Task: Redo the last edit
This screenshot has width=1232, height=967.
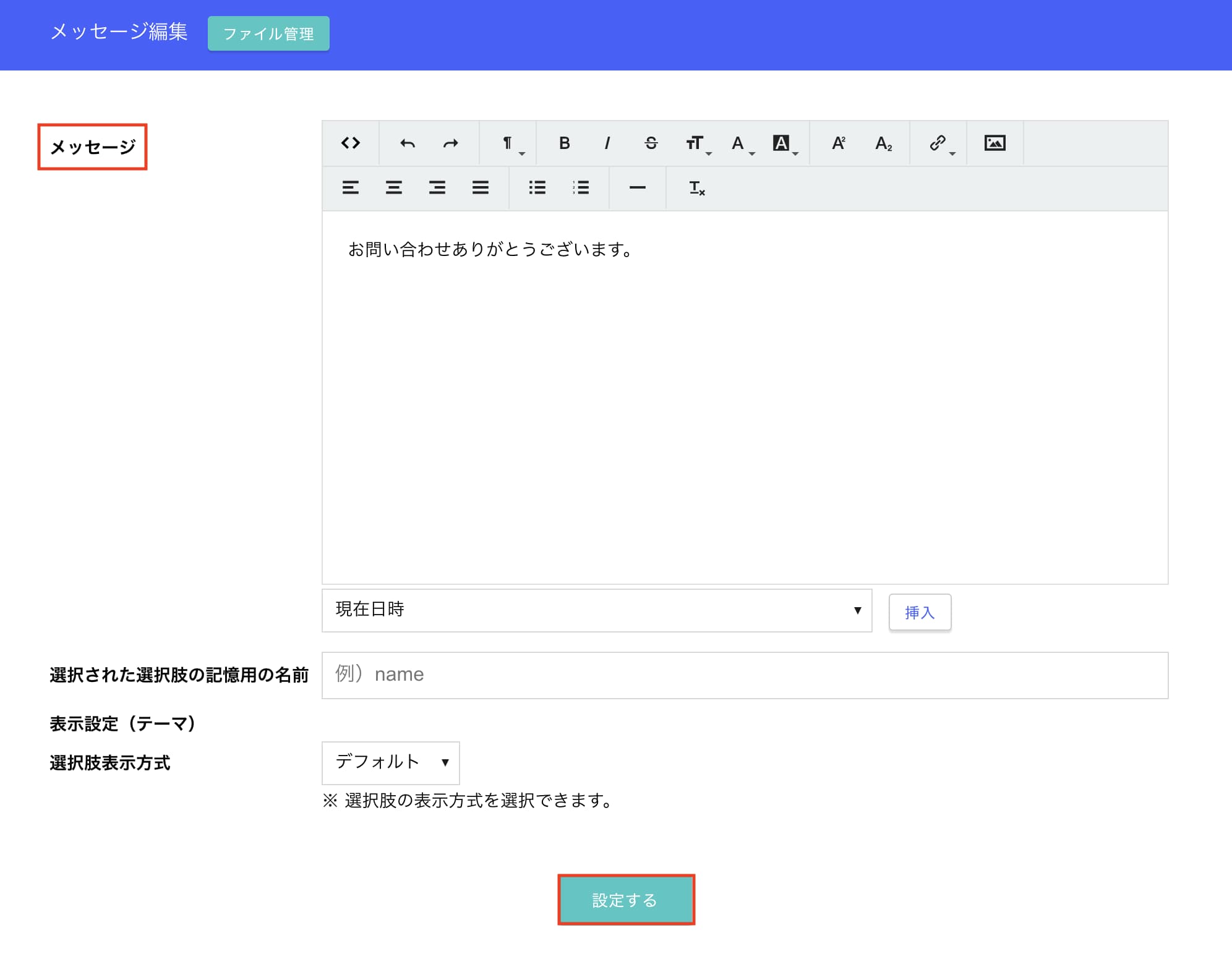Action: pyautogui.click(x=451, y=143)
